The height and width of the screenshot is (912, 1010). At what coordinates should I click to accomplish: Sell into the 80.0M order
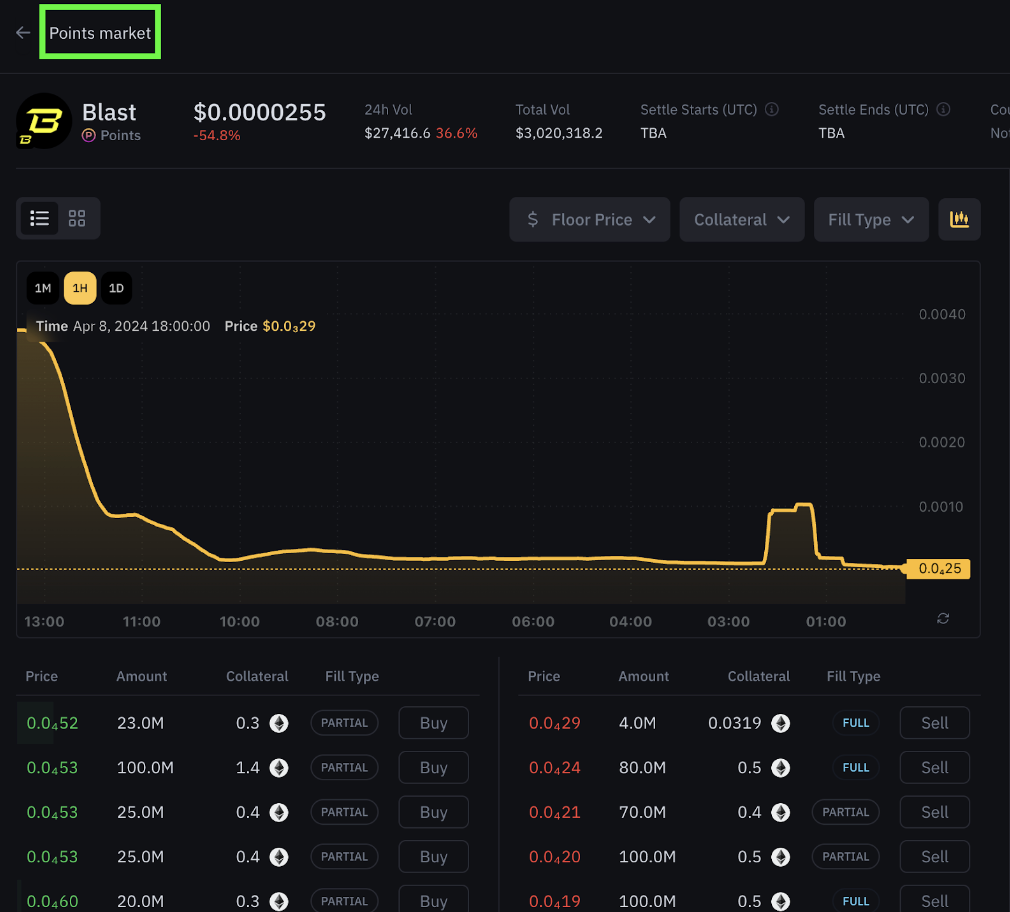(x=934, y=768)
